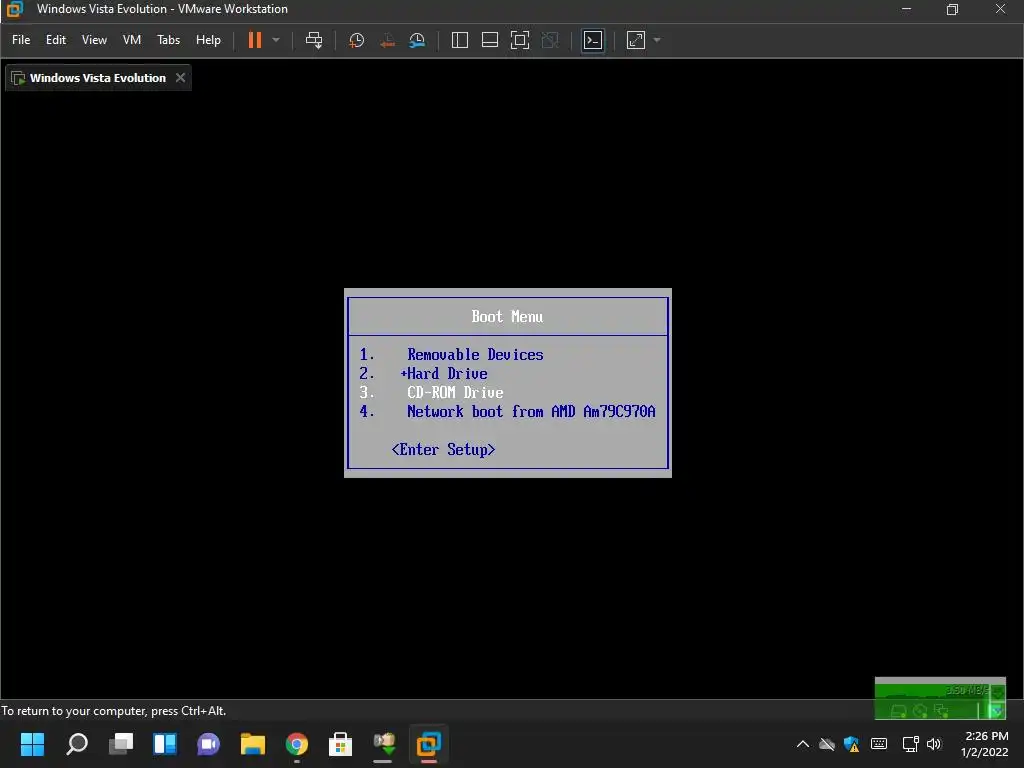This screenshot has width=1024, height=768.
Task: Show hidden system tray icons
Action: pyautogui.click(x=803, y=744)
